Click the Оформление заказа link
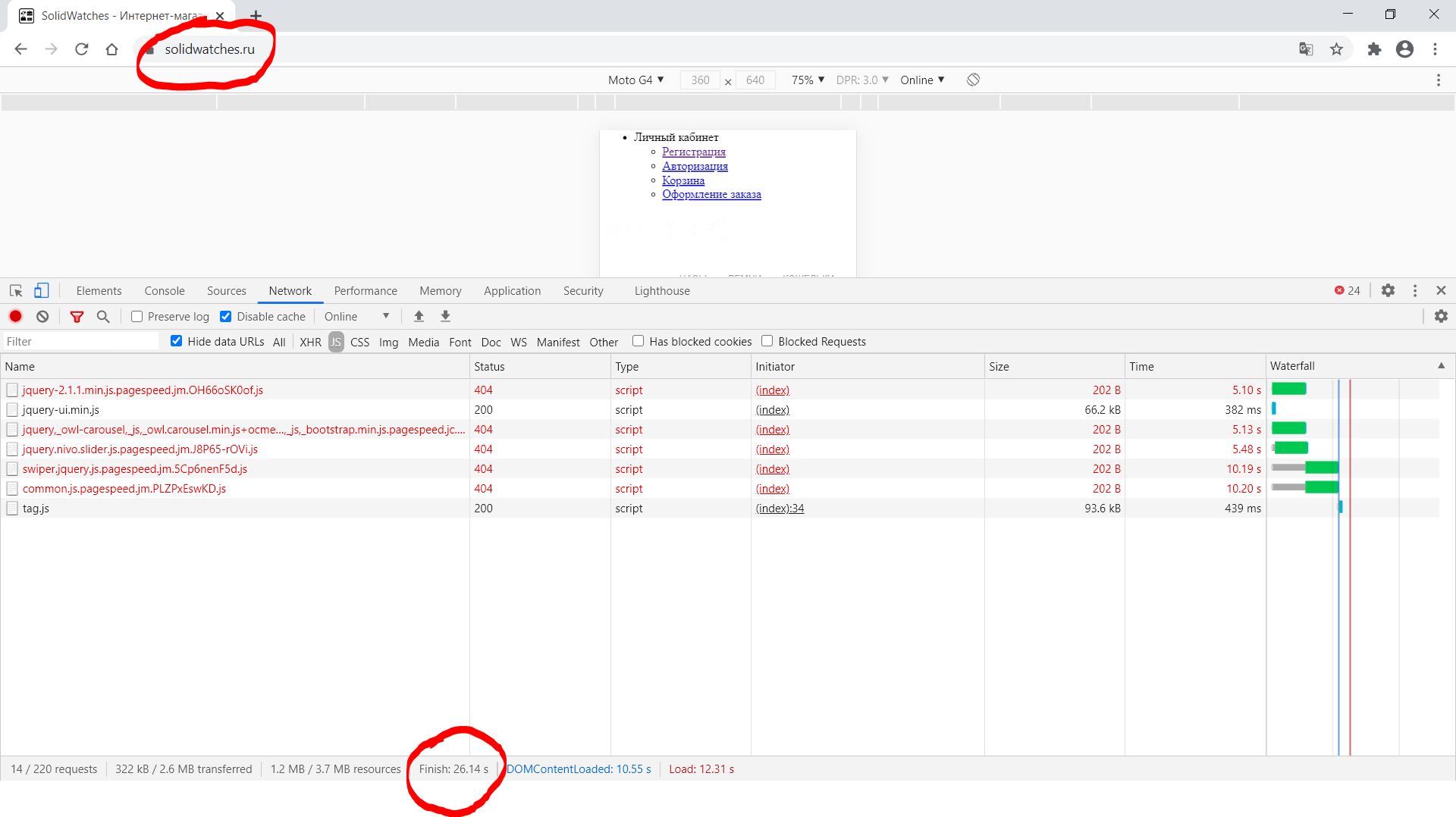Viewport: 1456px width, 817px height. coord(711,194)
